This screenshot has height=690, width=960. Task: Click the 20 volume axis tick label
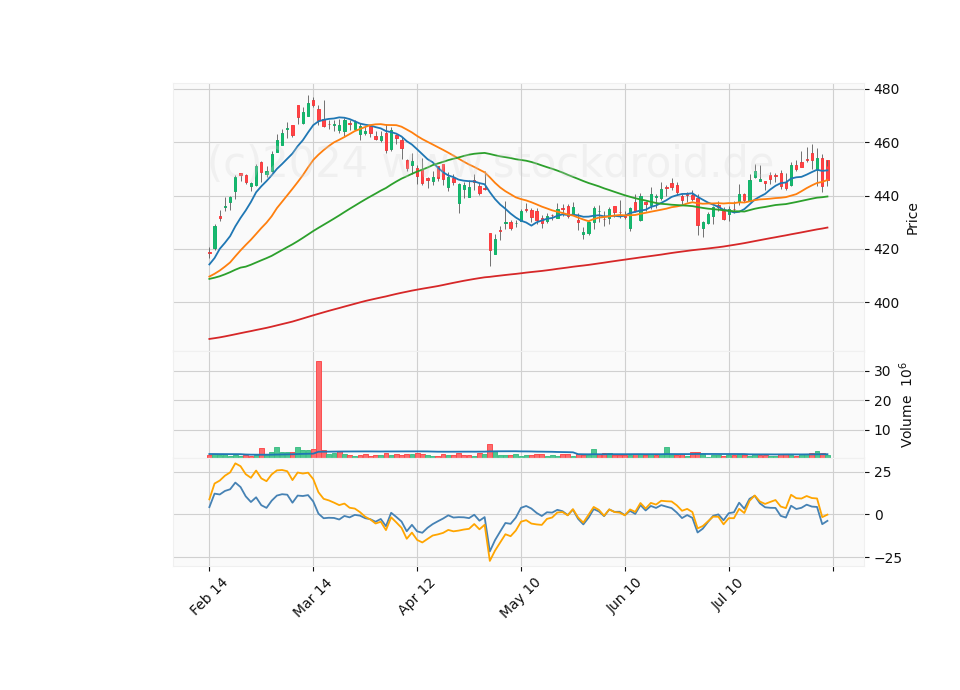(x=882, y=401)
